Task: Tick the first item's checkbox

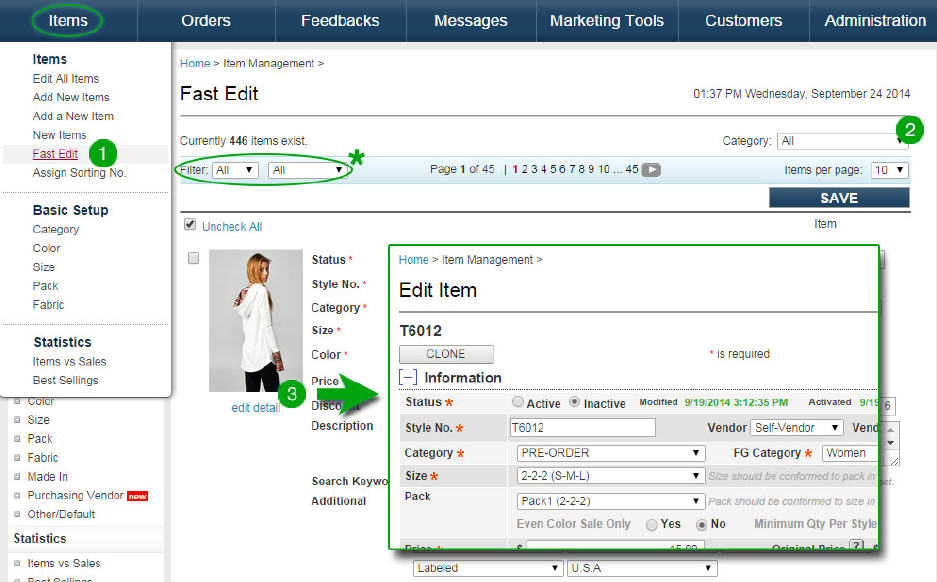Action: [194, 258]
